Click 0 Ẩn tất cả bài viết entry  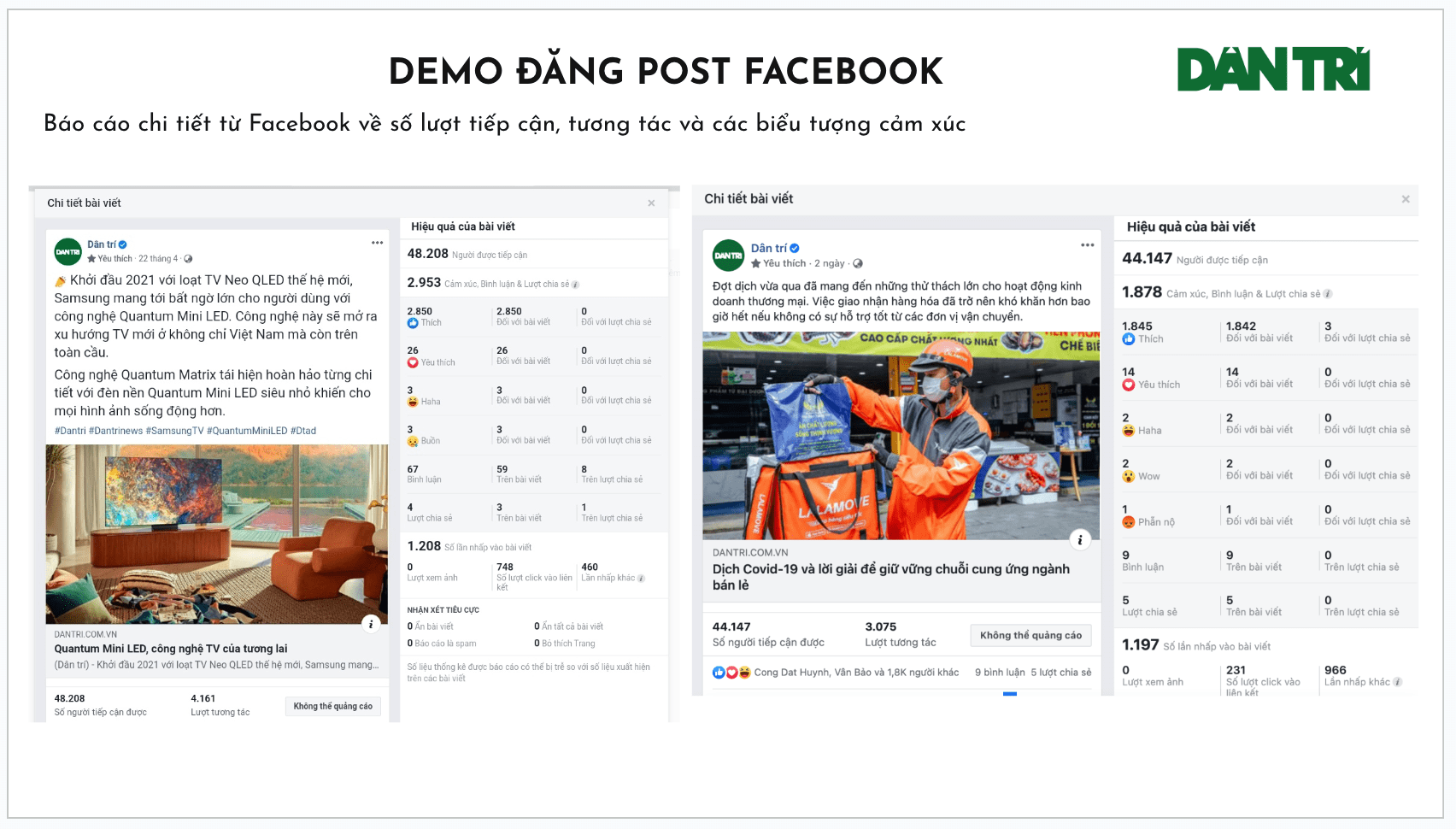coord(569,626)
